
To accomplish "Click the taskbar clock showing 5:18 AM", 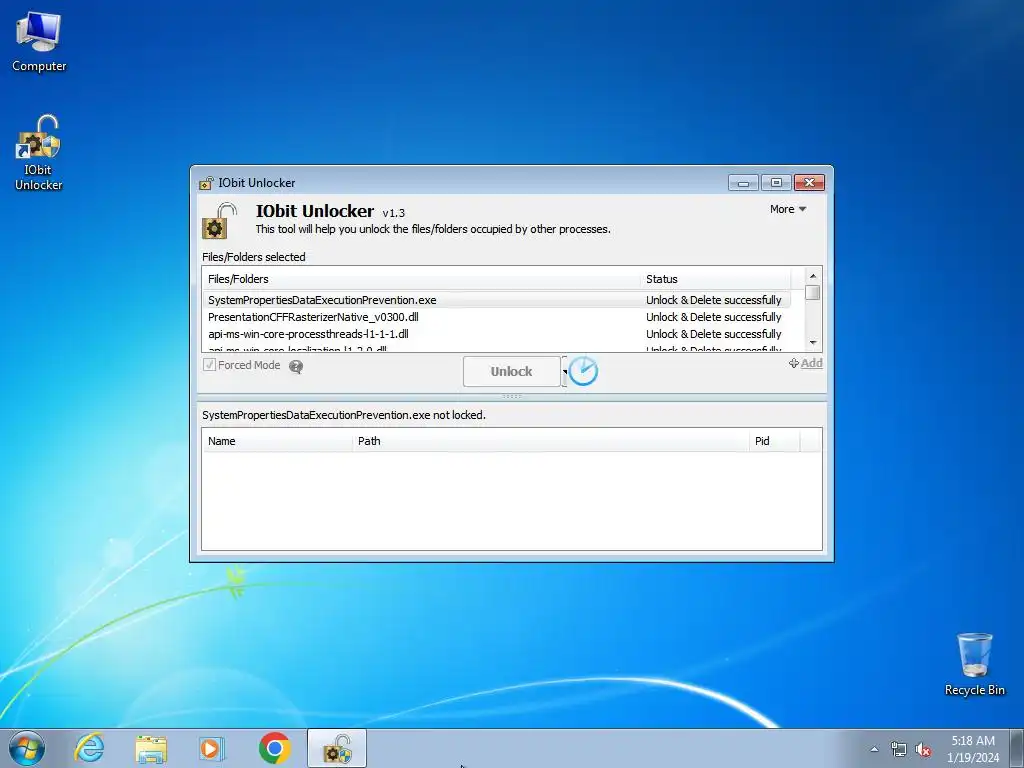I will (973, 749).
